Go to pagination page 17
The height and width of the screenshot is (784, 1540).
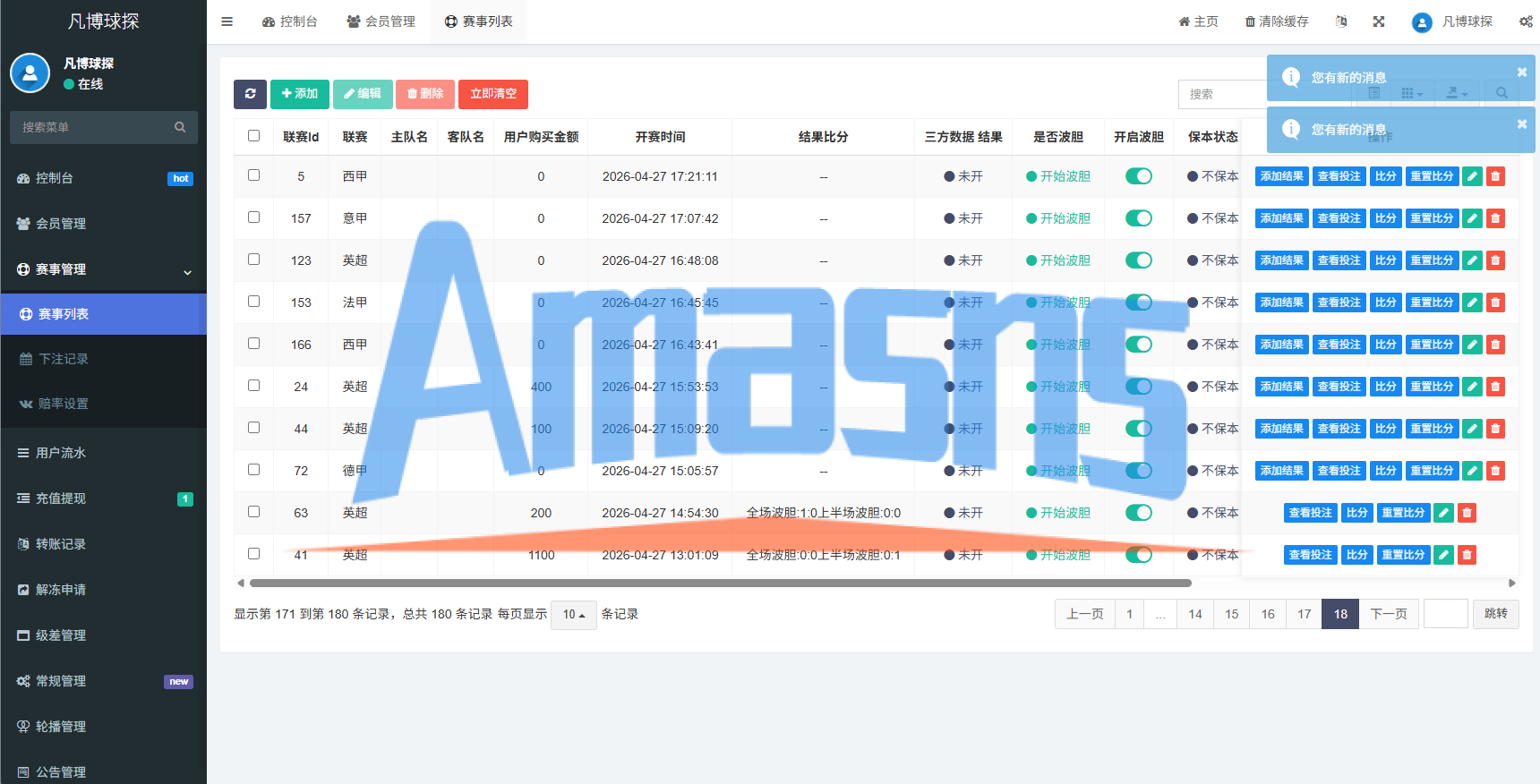[x=1304, y=614]
